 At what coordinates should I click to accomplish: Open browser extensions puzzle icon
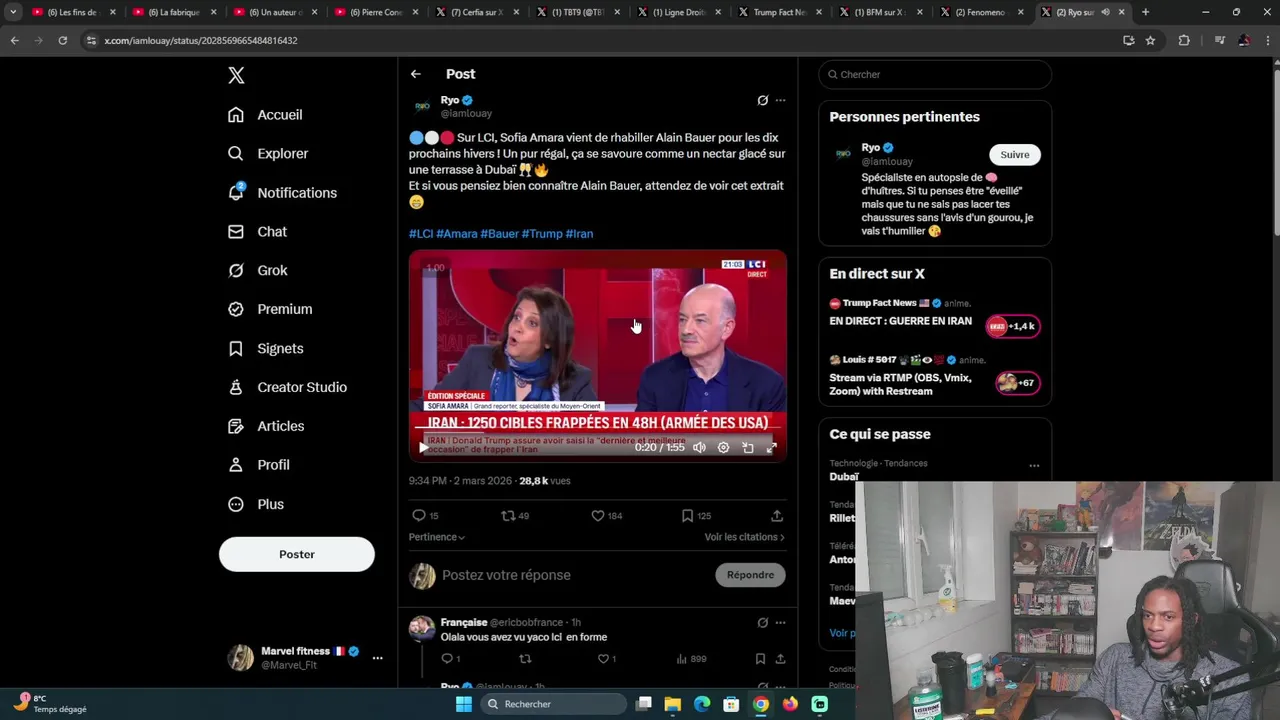click(1184, 40)
